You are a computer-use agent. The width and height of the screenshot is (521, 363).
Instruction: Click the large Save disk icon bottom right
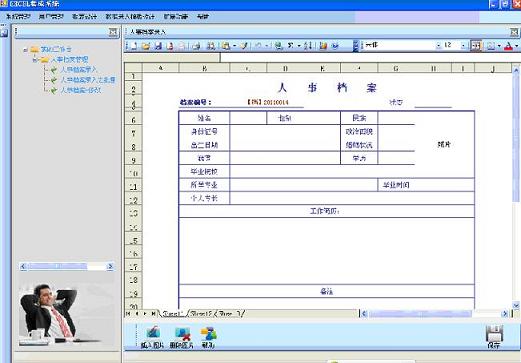pos(494,336)
